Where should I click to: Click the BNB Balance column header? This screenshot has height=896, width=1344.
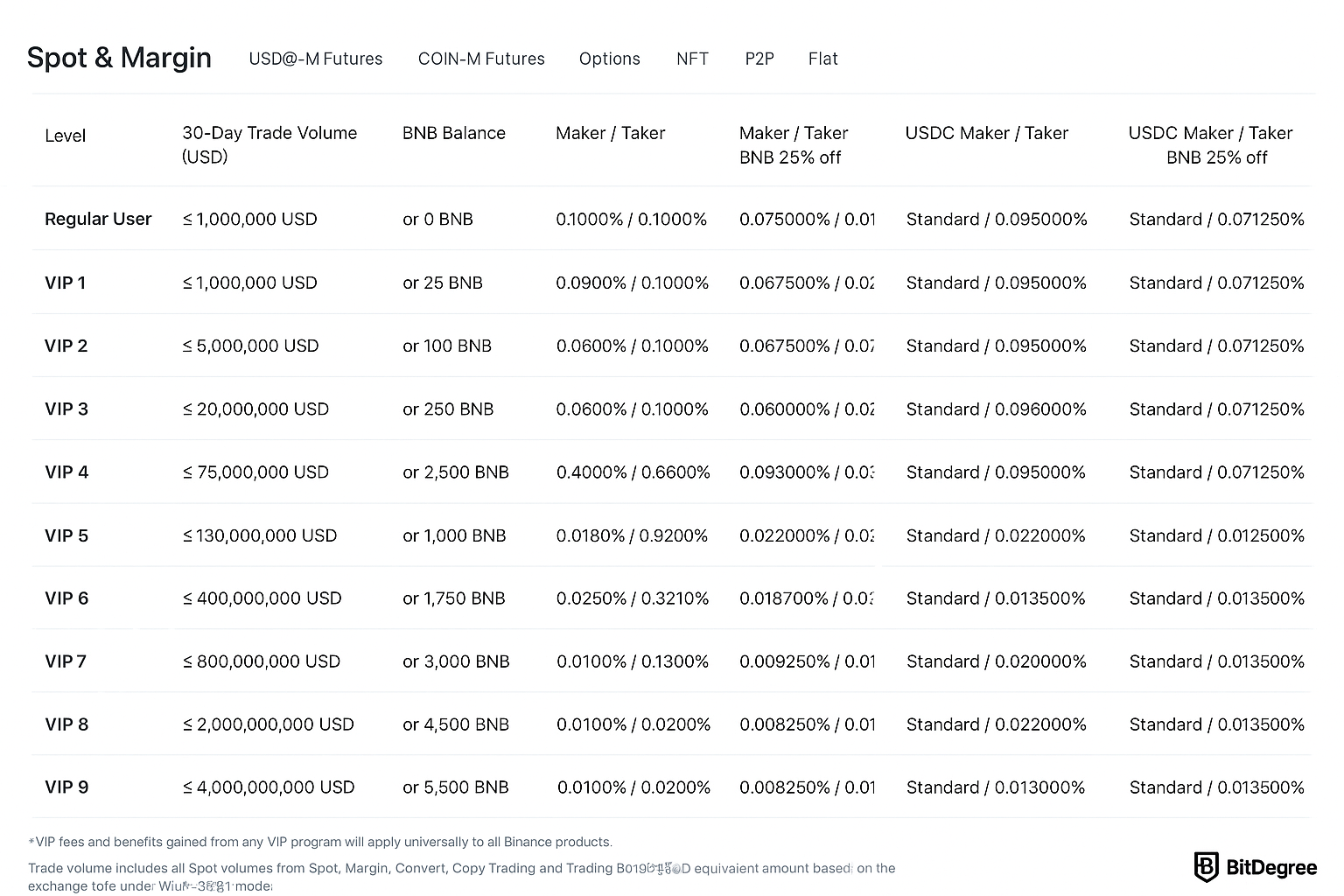pos(453,133)
